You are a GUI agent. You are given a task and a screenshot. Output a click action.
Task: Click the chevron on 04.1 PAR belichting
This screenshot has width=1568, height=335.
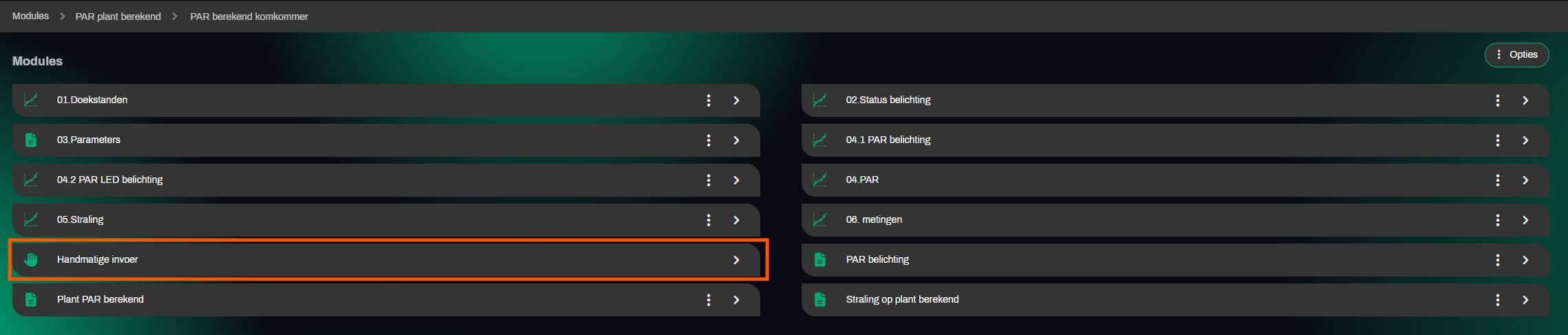coord(1525,140)
